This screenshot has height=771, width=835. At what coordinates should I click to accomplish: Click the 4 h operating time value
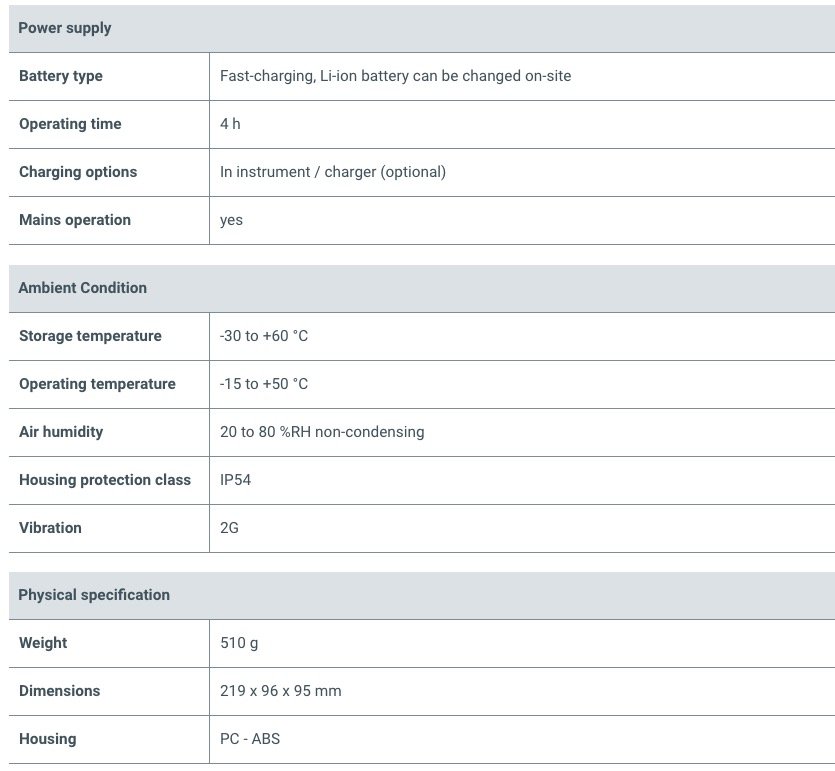coord(230,124)
